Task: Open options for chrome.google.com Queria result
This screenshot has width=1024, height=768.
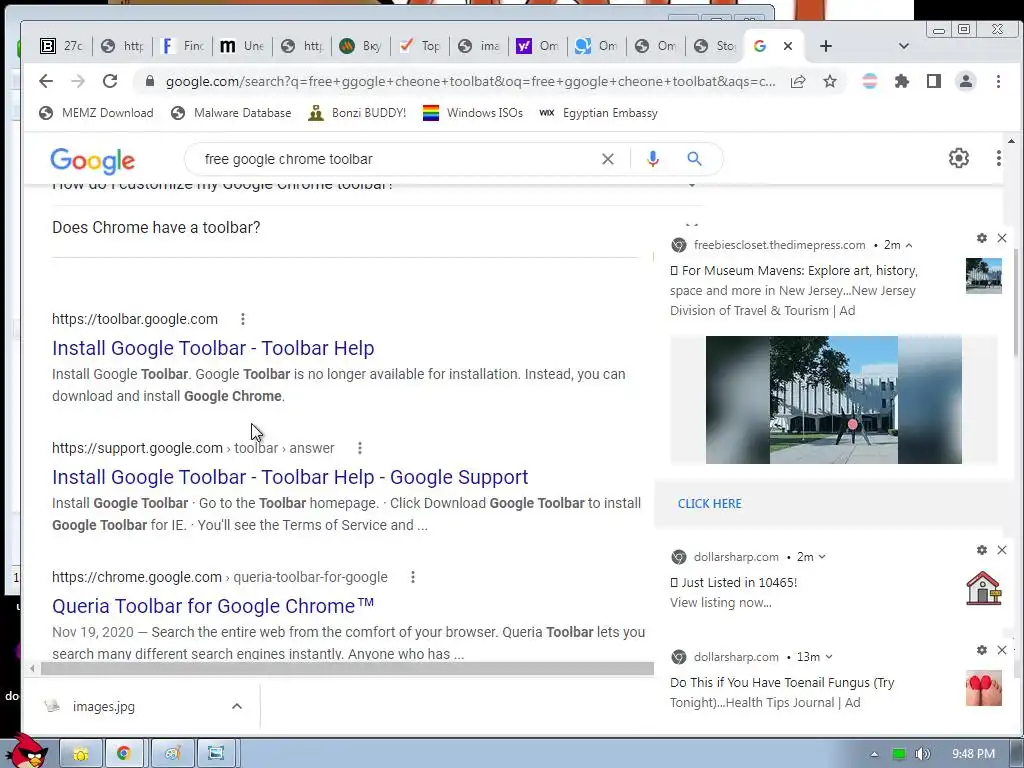Action: (x=413, y=577)
